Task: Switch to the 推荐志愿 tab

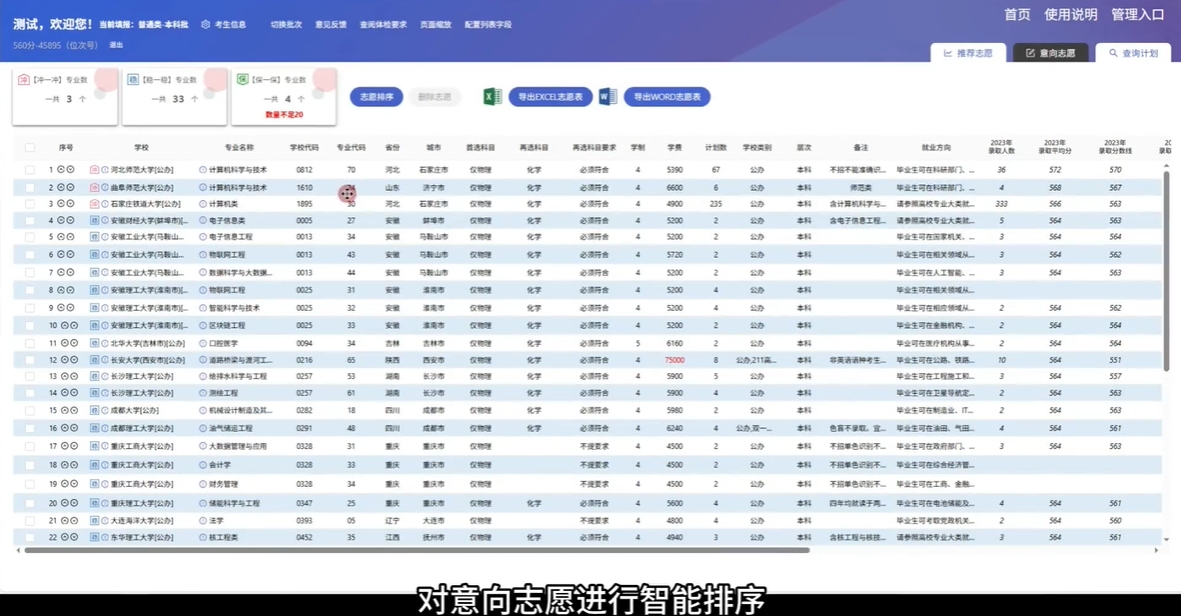Action: 968,53
